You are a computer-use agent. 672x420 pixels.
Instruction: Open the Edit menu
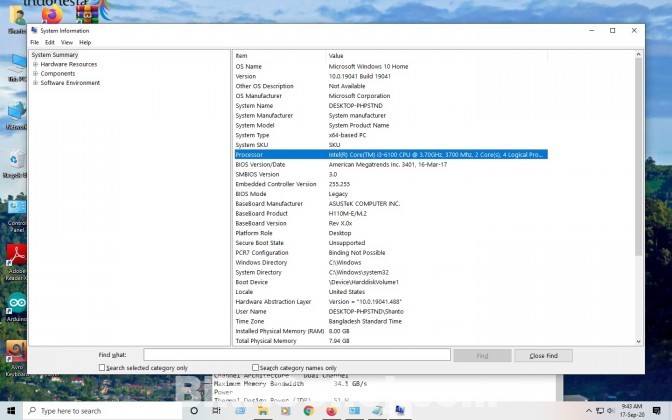point(50,42)
